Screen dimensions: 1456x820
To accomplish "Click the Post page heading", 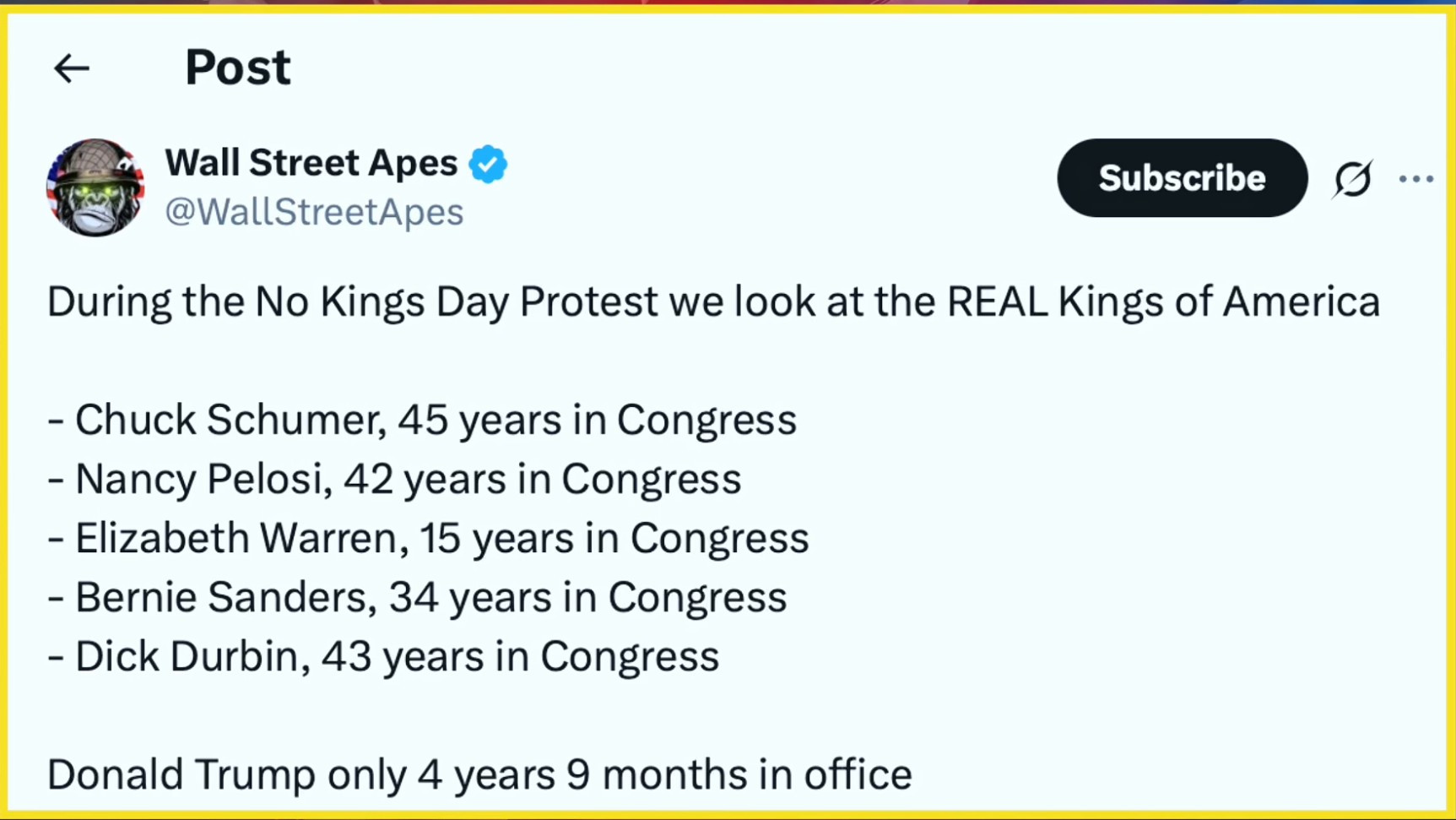I will (x=238, y=68).
